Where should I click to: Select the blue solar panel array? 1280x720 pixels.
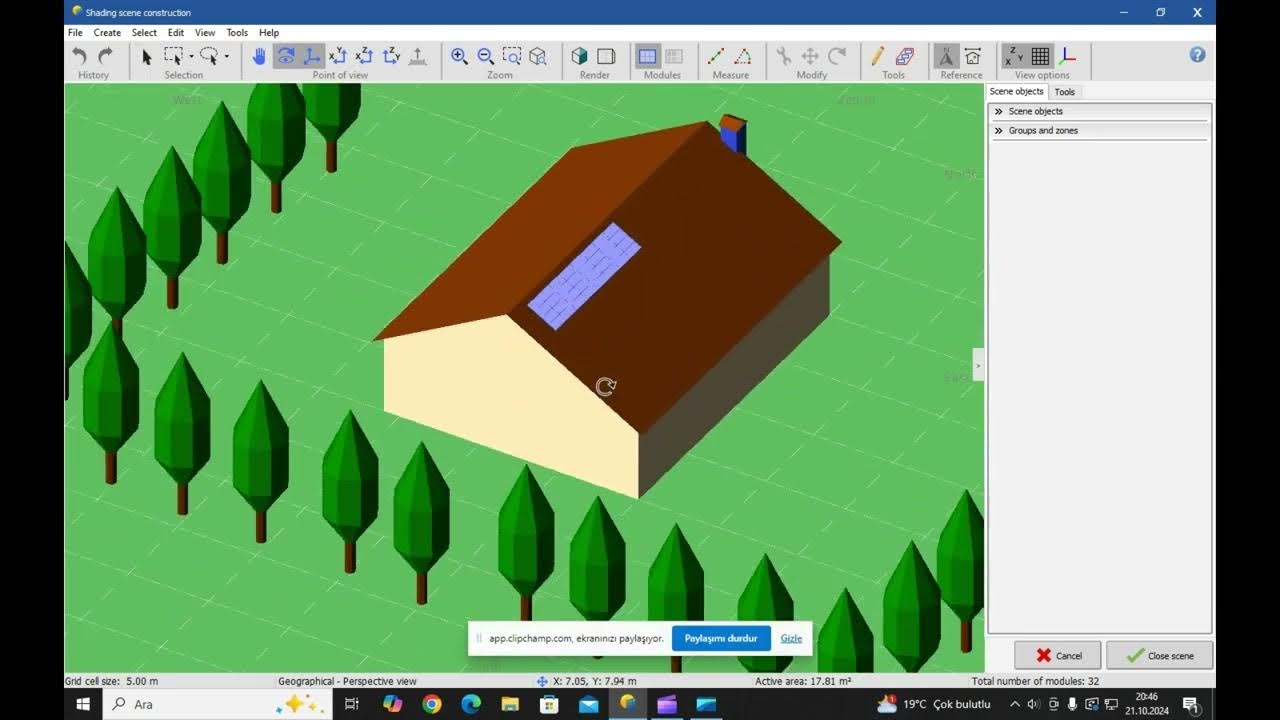click(x=584, y=276)
